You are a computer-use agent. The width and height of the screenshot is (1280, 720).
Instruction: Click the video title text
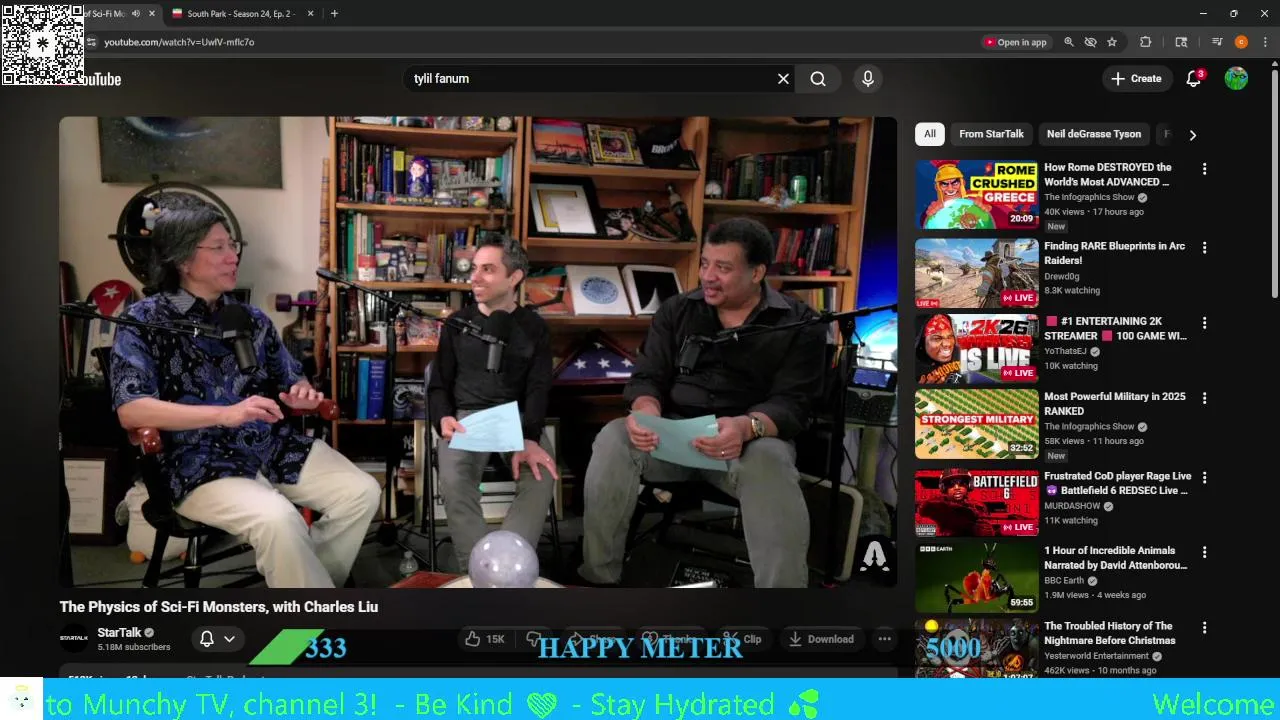click(219, 607)
